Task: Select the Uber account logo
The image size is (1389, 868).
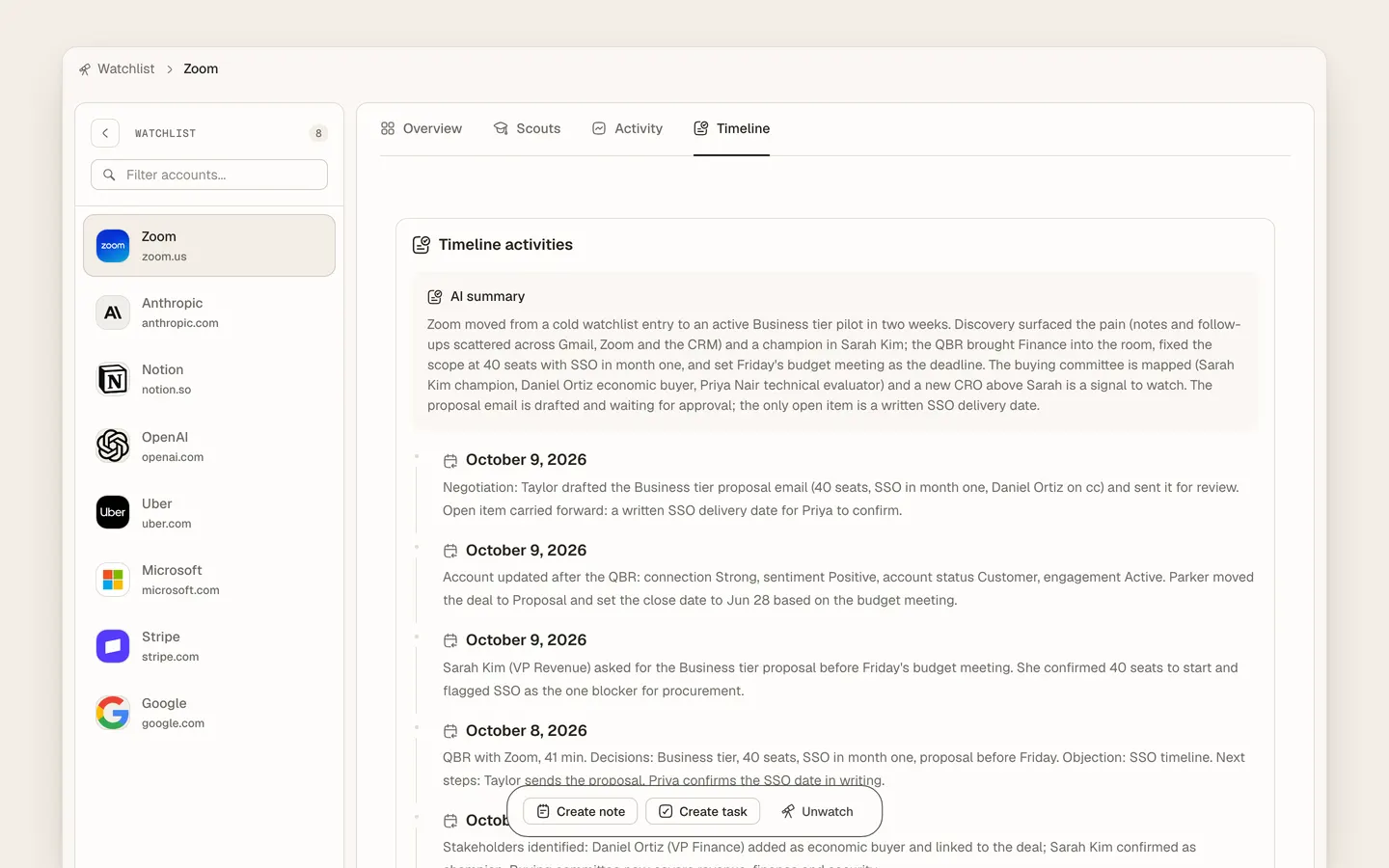Action: tap(113, 512)
